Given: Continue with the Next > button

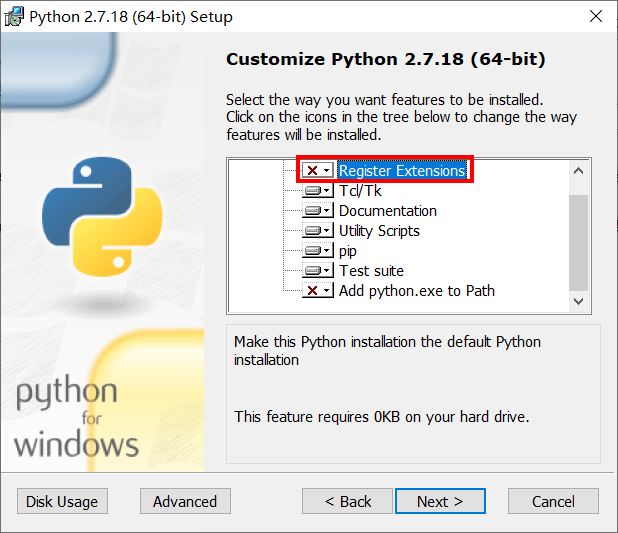Looking at the screenshot, I should click(440, 501).
